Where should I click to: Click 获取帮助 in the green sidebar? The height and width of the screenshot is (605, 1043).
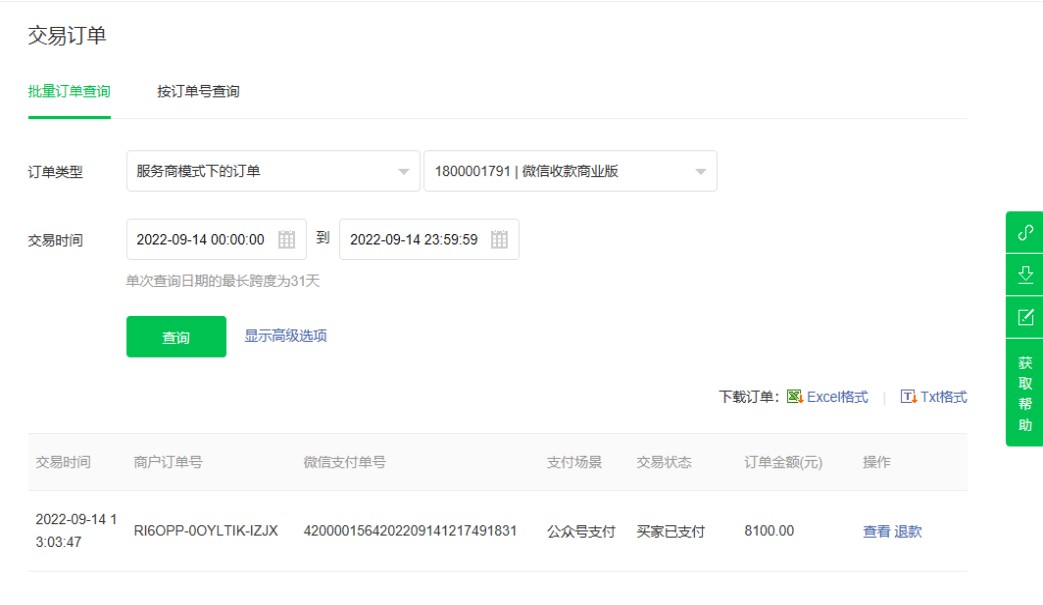(x=1025, y=394)
